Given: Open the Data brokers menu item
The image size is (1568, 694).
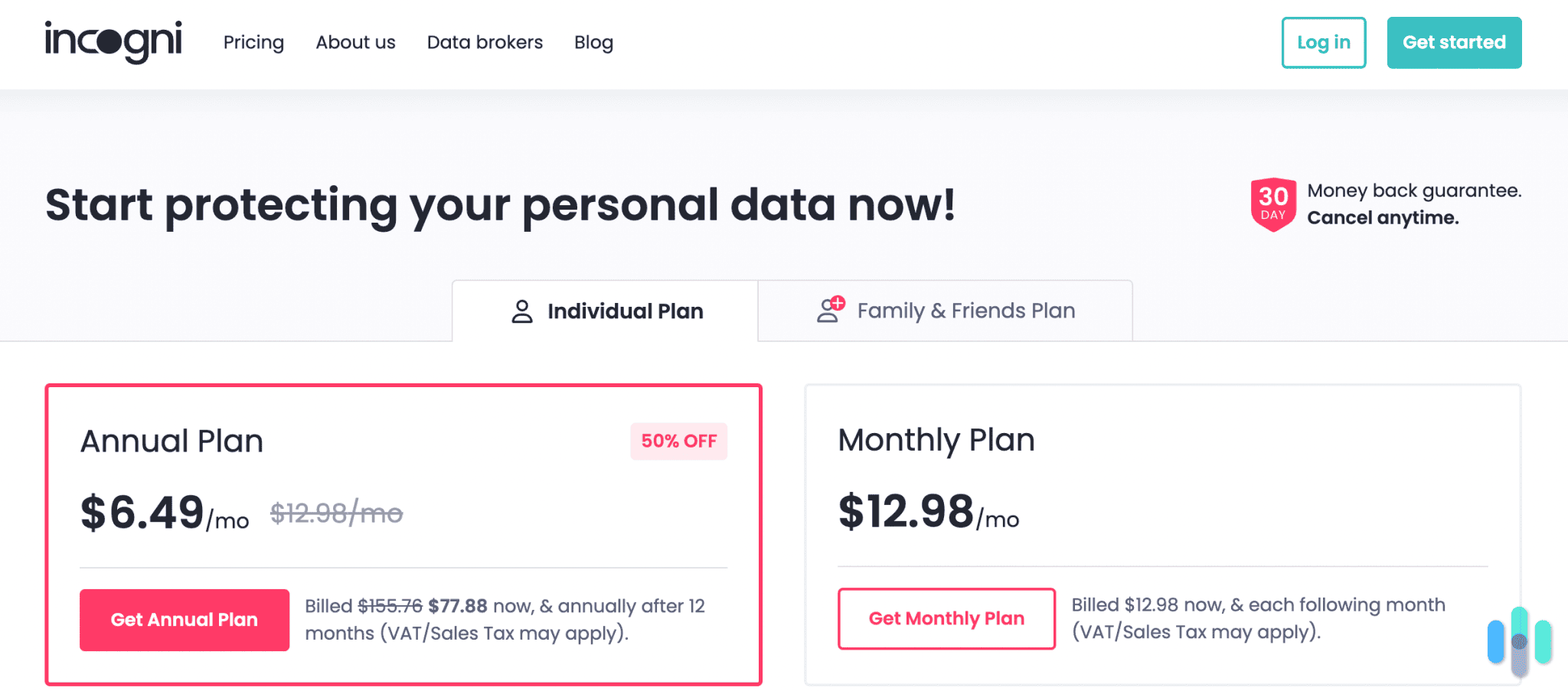Looking at the screenshot, I should [485, 42].
